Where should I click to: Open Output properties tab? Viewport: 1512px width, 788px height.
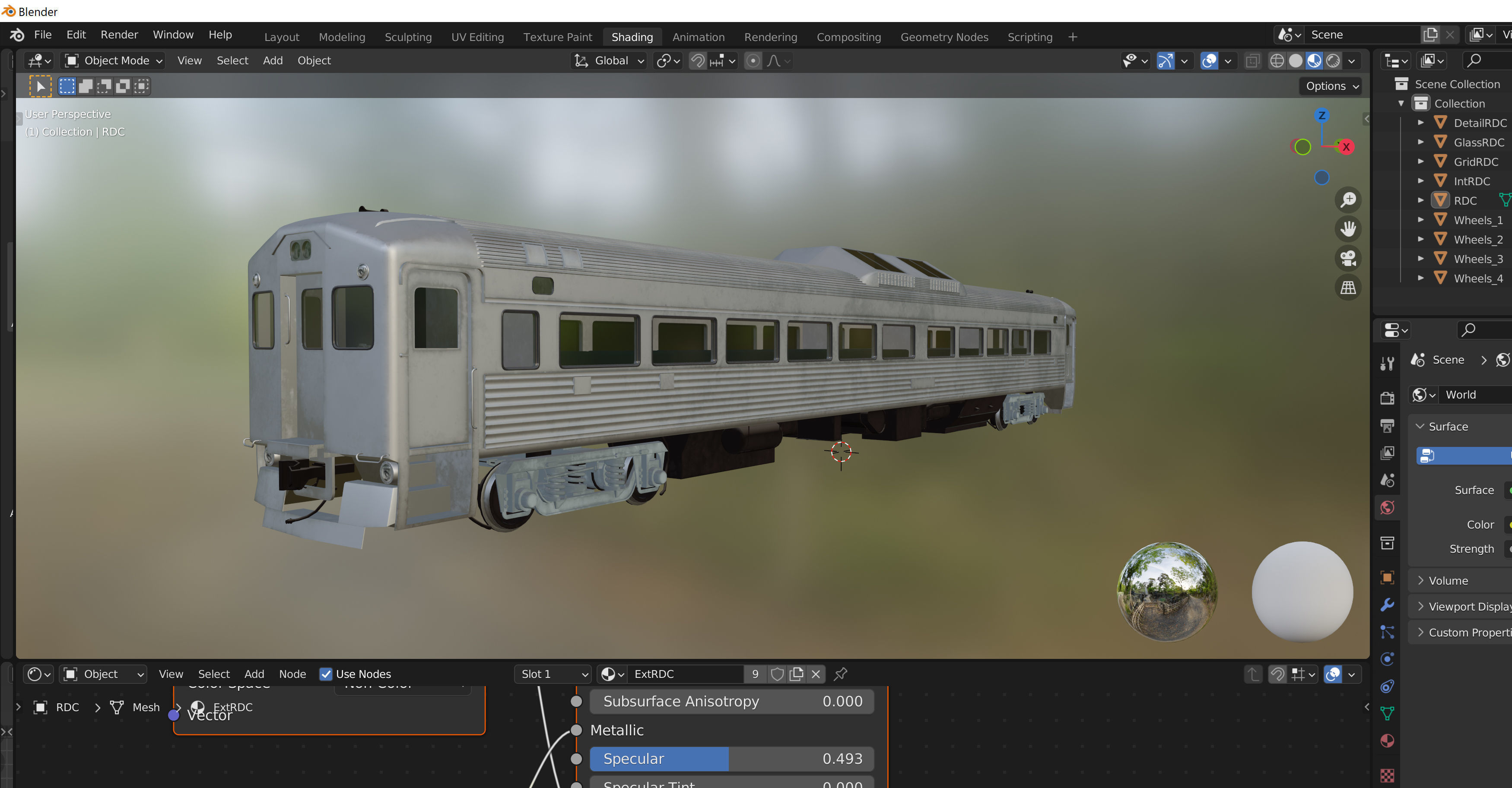[x=1388, y=426]
